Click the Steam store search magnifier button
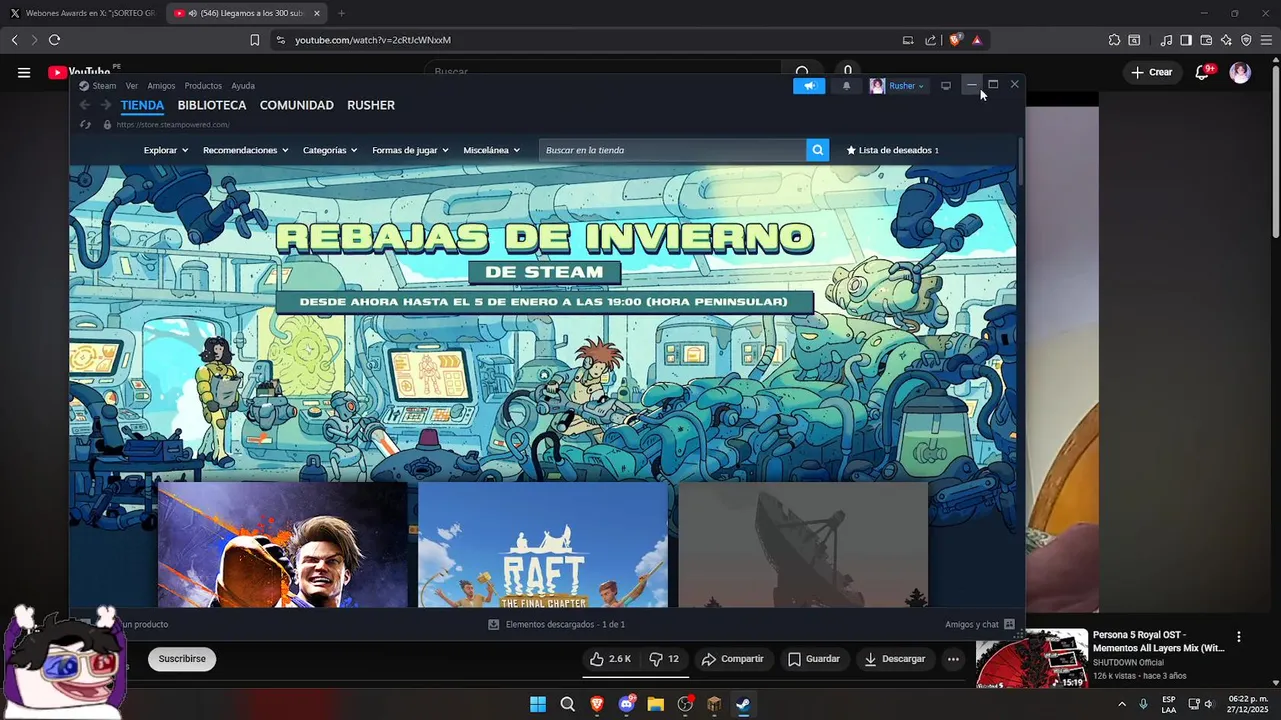The height and width of the screenshot is (720, 1281). [x=818, y=150]
